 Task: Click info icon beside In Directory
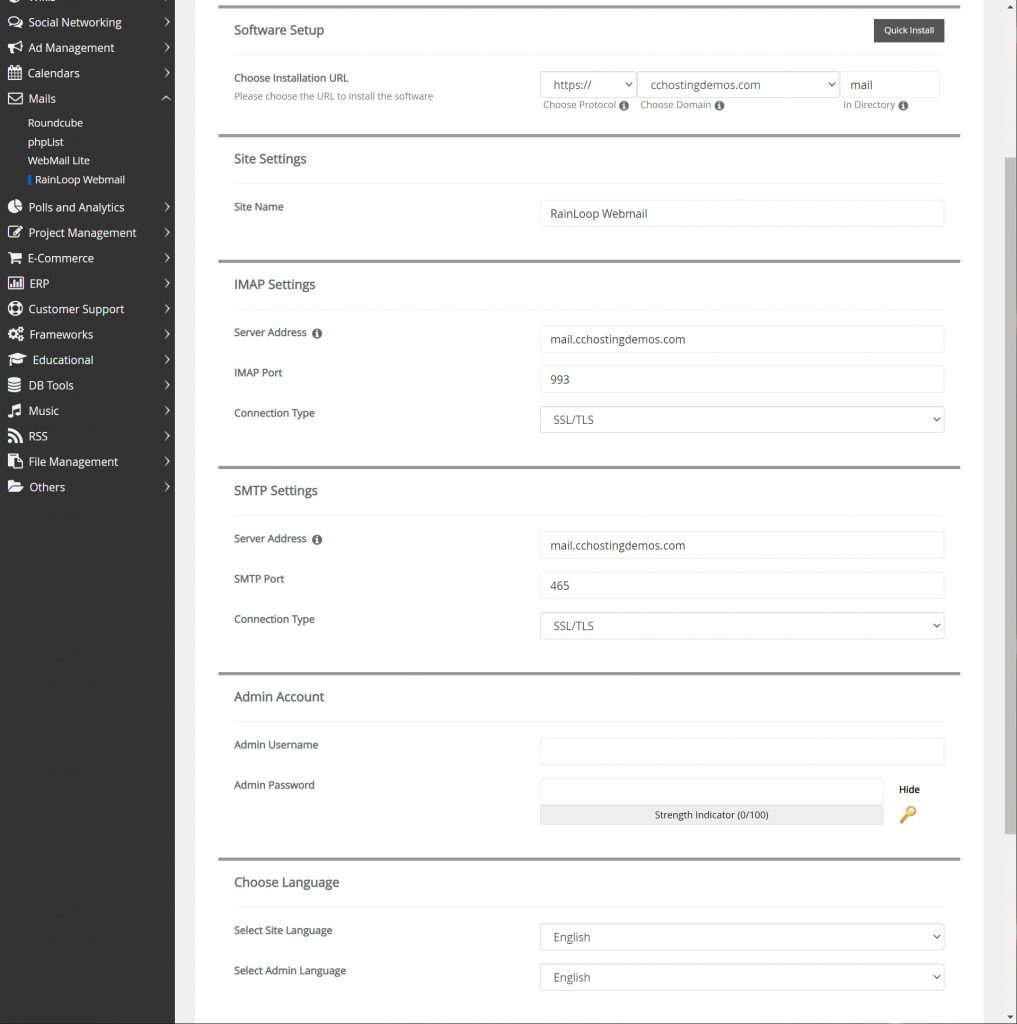[903, 106]
